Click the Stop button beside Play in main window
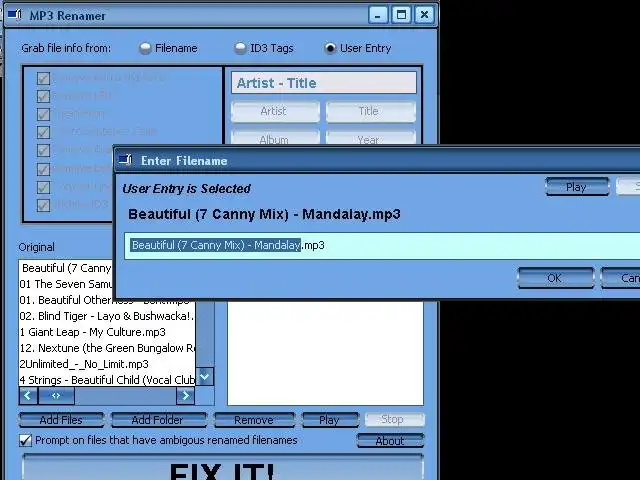Screen dimensions: 640x480 [x=394, y=420]
